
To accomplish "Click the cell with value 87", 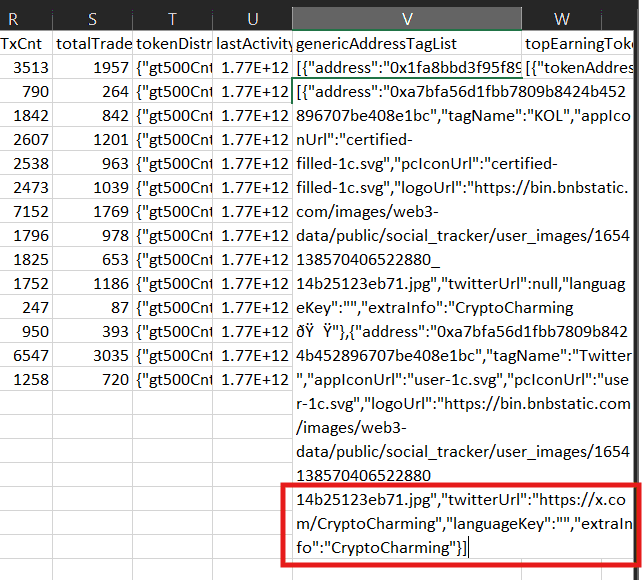I will tap(92, 307).
